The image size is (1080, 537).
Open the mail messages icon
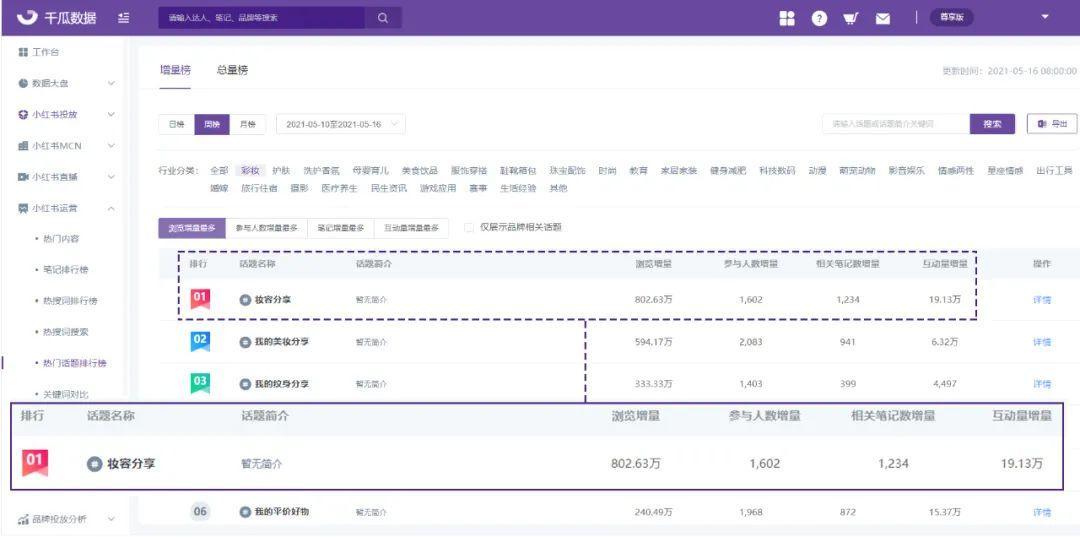[883, 17]
